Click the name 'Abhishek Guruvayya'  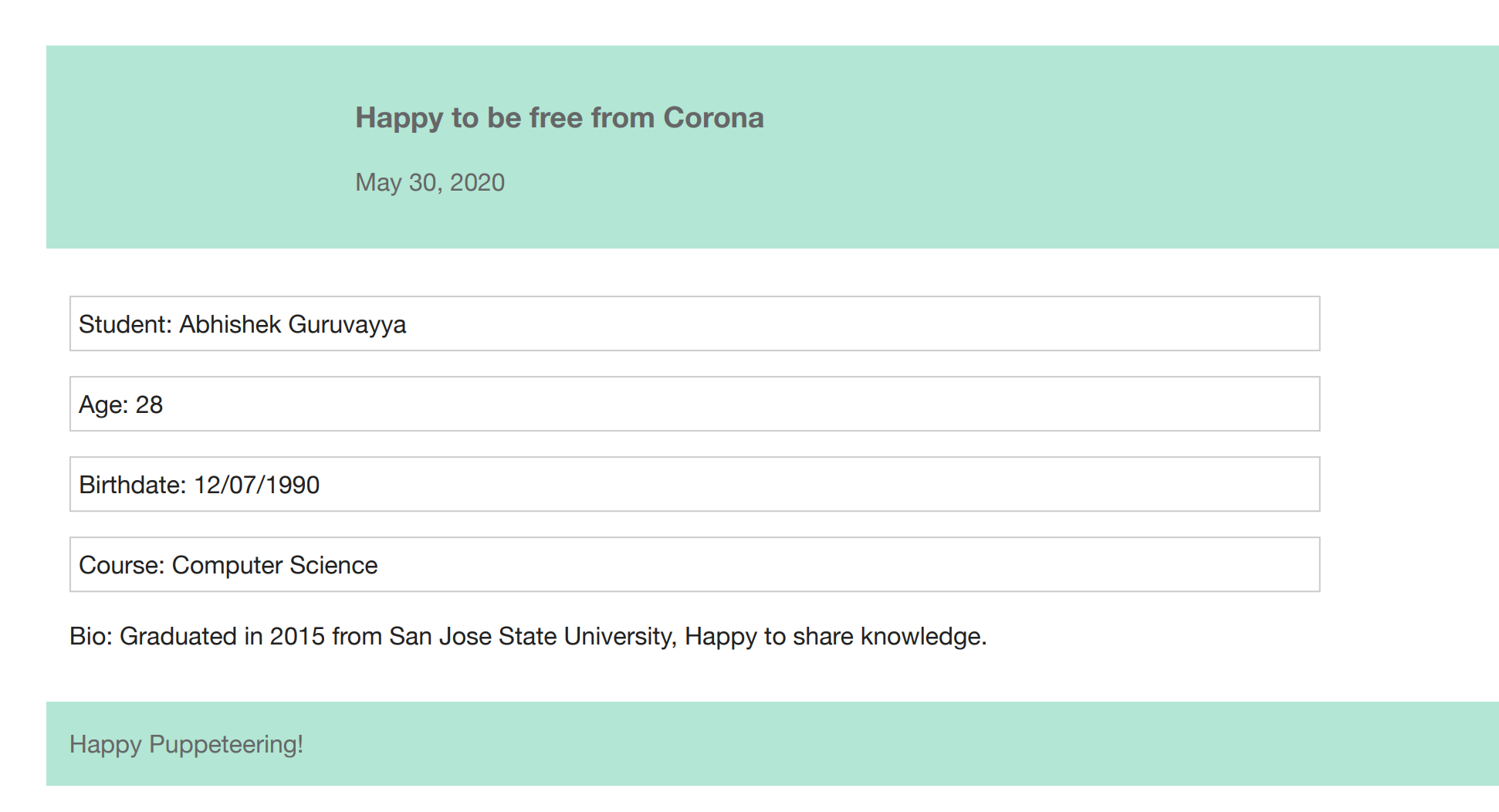pos(293,325)
